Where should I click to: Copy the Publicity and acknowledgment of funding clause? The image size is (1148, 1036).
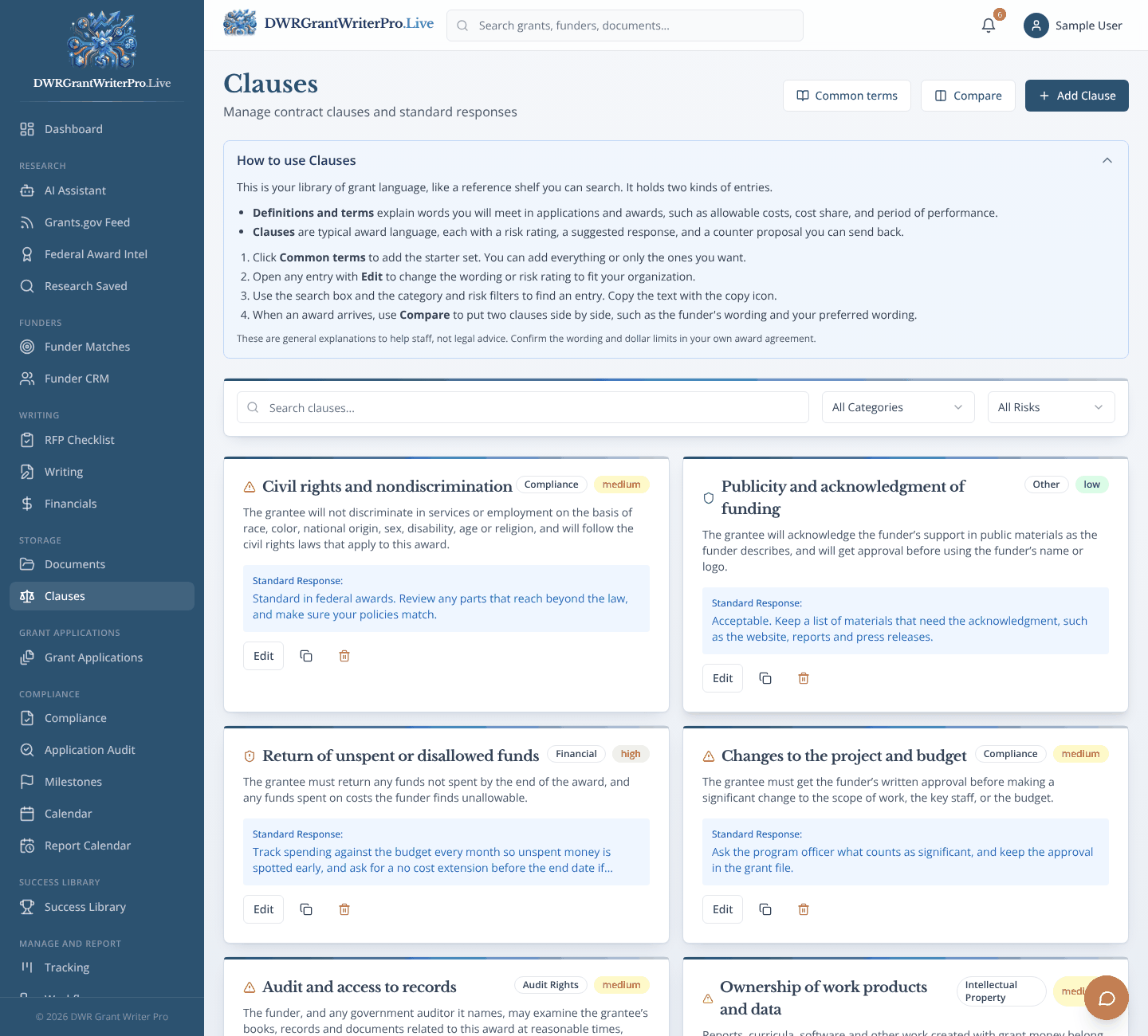[x=765, y=678]
